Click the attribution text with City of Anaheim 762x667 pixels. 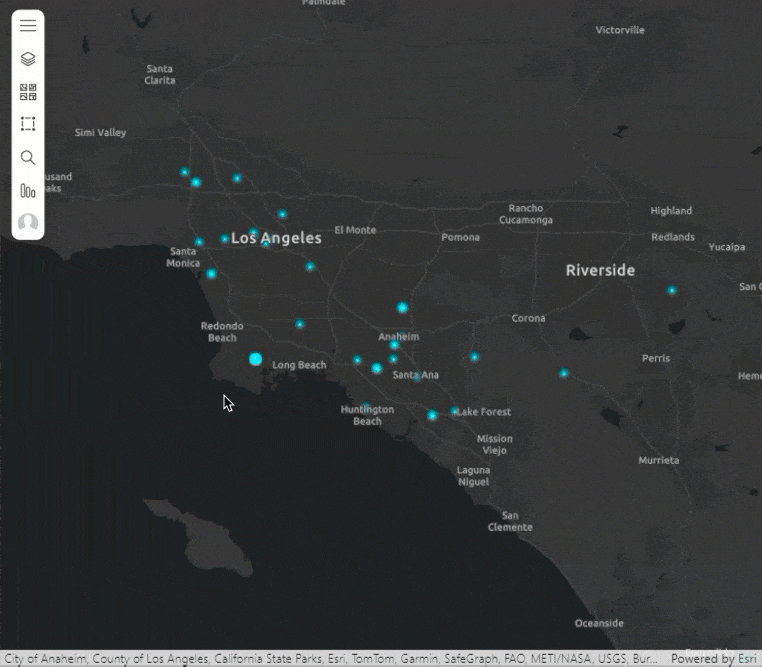pyautogui.click(x=330, y=659)
